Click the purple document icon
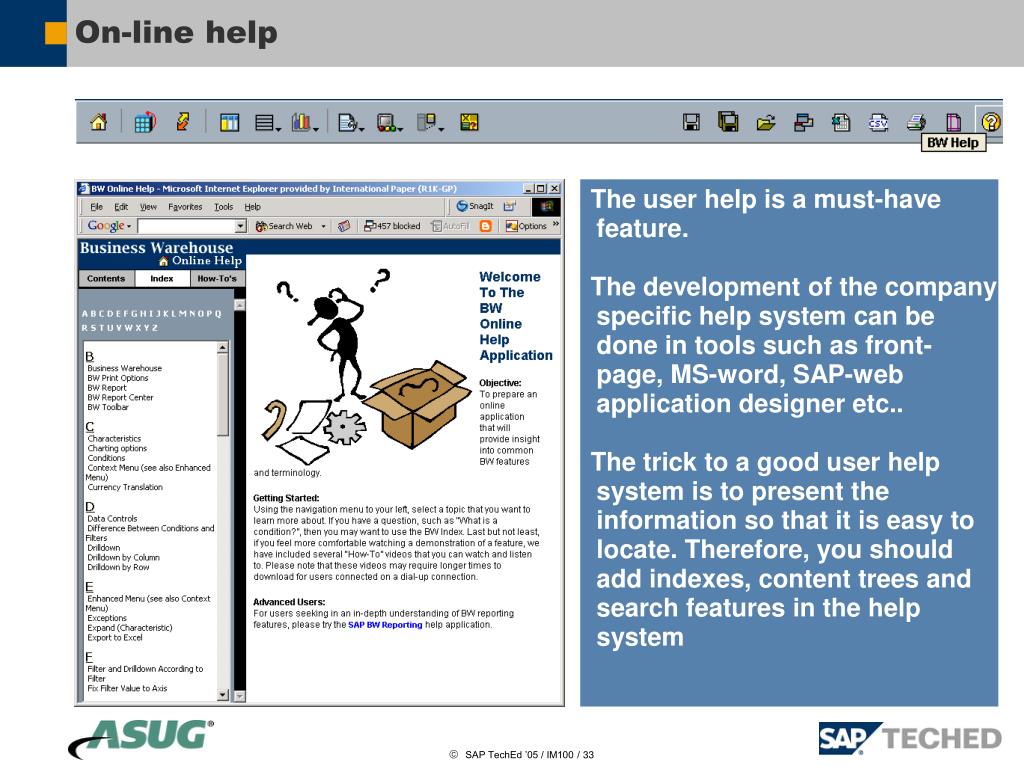The height and width of the screenshot is (768, 1024). (953, 122)
